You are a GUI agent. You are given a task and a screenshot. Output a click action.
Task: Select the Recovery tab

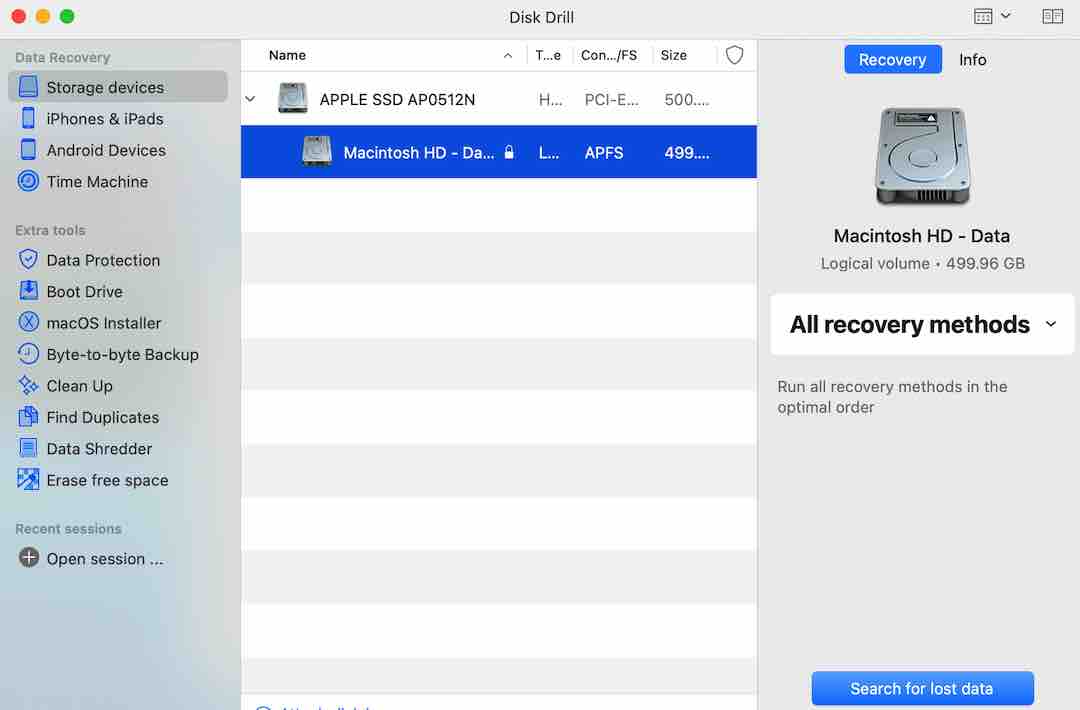tap(892, 59)
